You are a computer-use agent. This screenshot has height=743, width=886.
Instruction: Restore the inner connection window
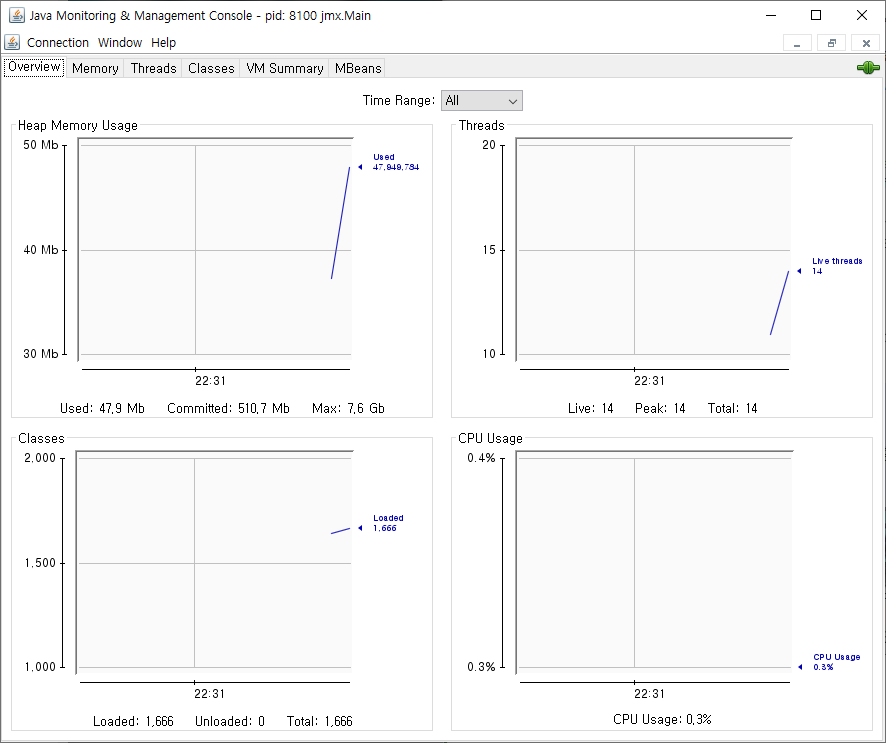[x=832, y=43]
